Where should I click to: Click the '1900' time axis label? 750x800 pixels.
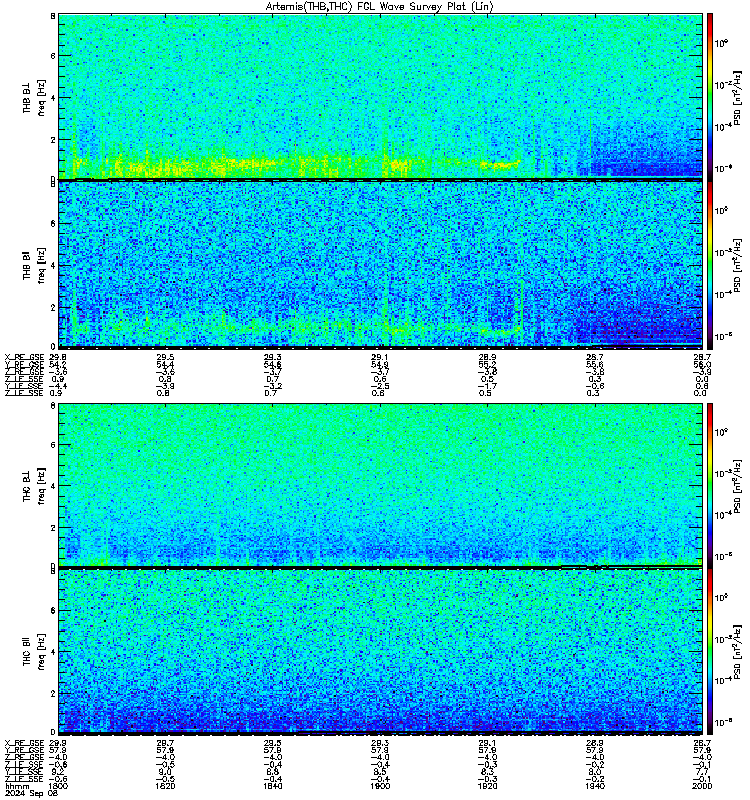pyautogui.click(x=380, y=786)
